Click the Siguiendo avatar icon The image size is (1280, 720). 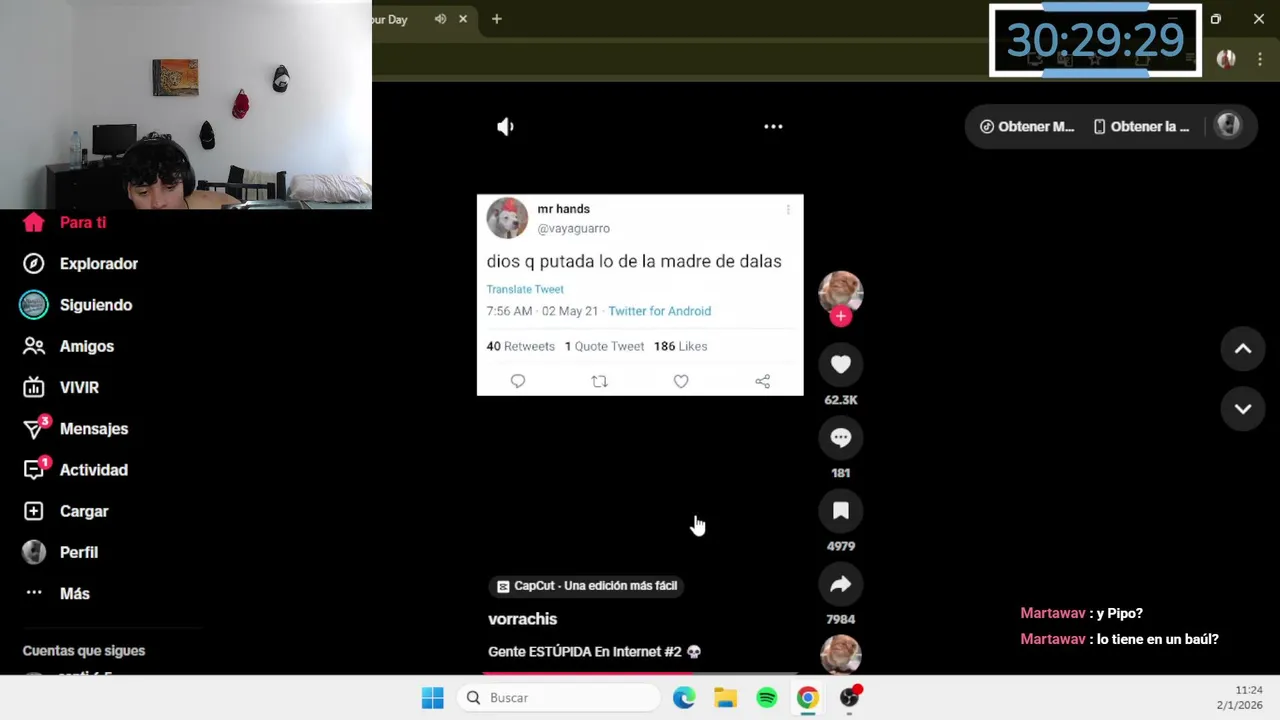(x=34, y=305)
